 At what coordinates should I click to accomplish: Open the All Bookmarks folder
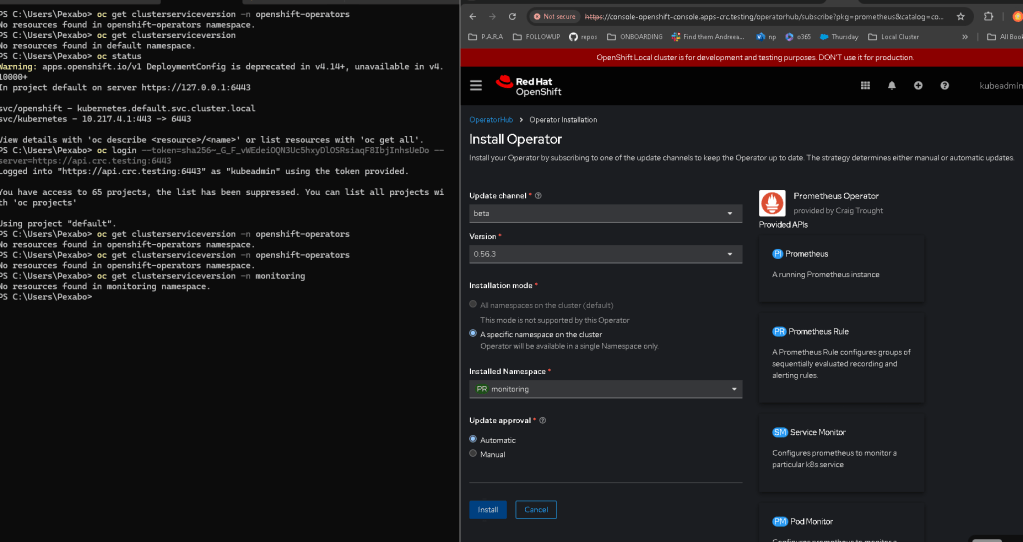[1005, 37]
